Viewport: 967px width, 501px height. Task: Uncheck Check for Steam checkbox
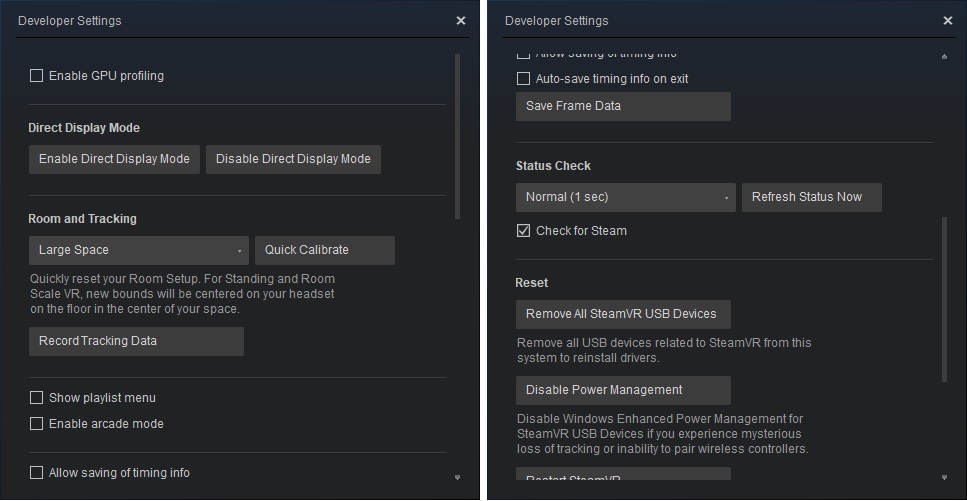click(x=523, y=231)
